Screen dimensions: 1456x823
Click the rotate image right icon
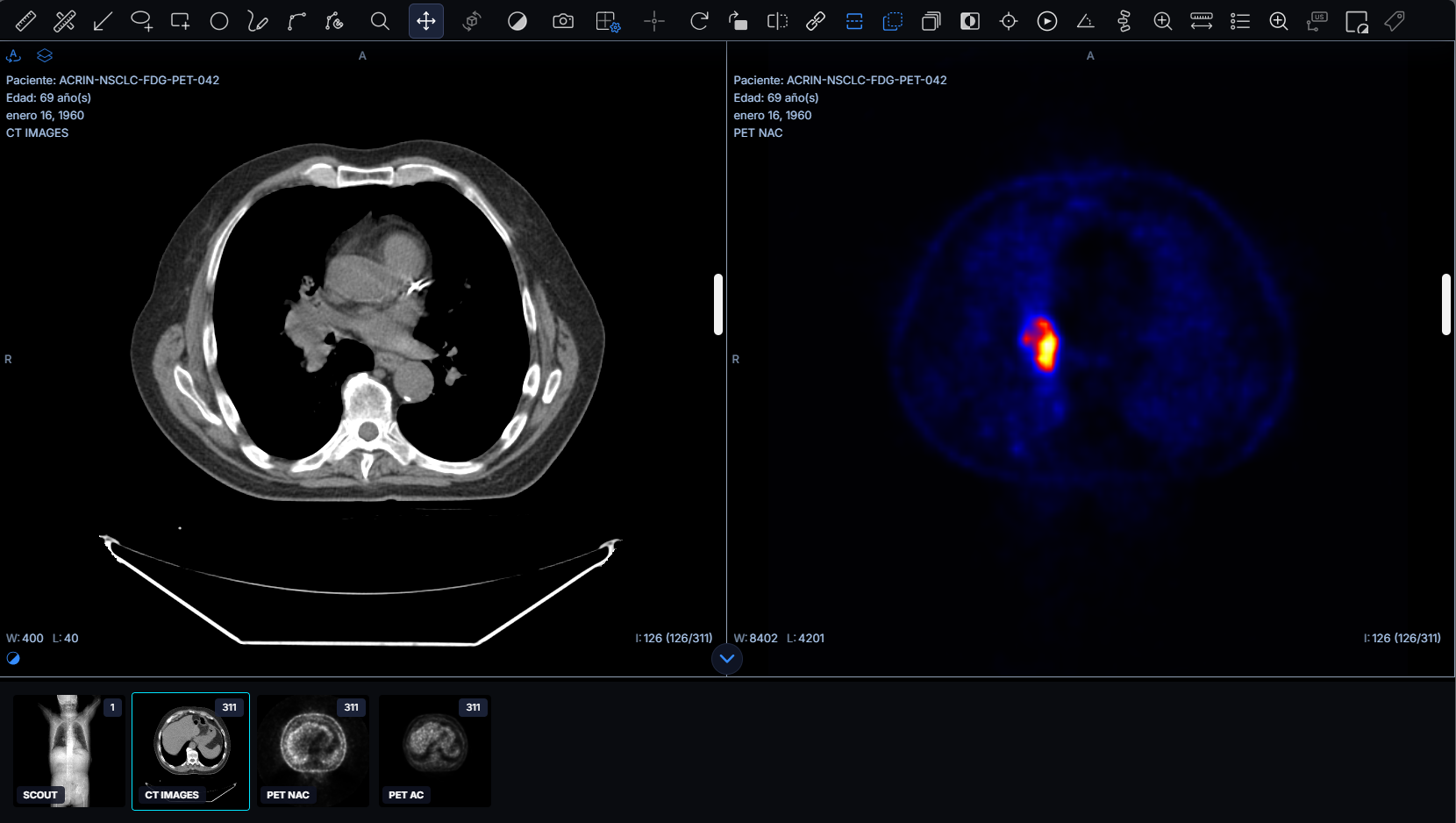coord(738,21)
